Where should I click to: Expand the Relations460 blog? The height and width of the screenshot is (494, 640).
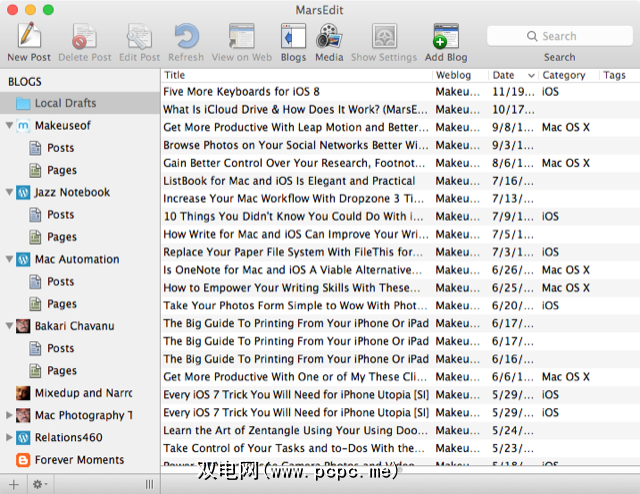click(10, 438)
